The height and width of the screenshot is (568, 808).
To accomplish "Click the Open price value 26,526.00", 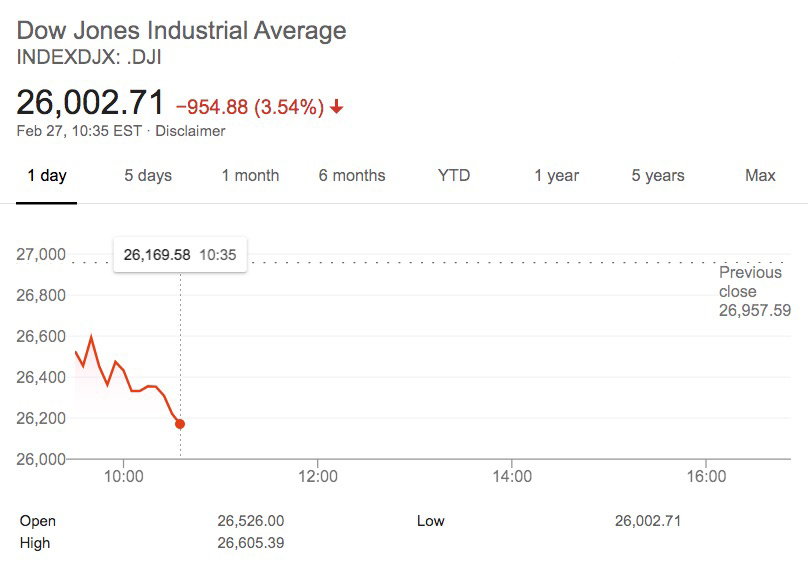I will 251,521.
